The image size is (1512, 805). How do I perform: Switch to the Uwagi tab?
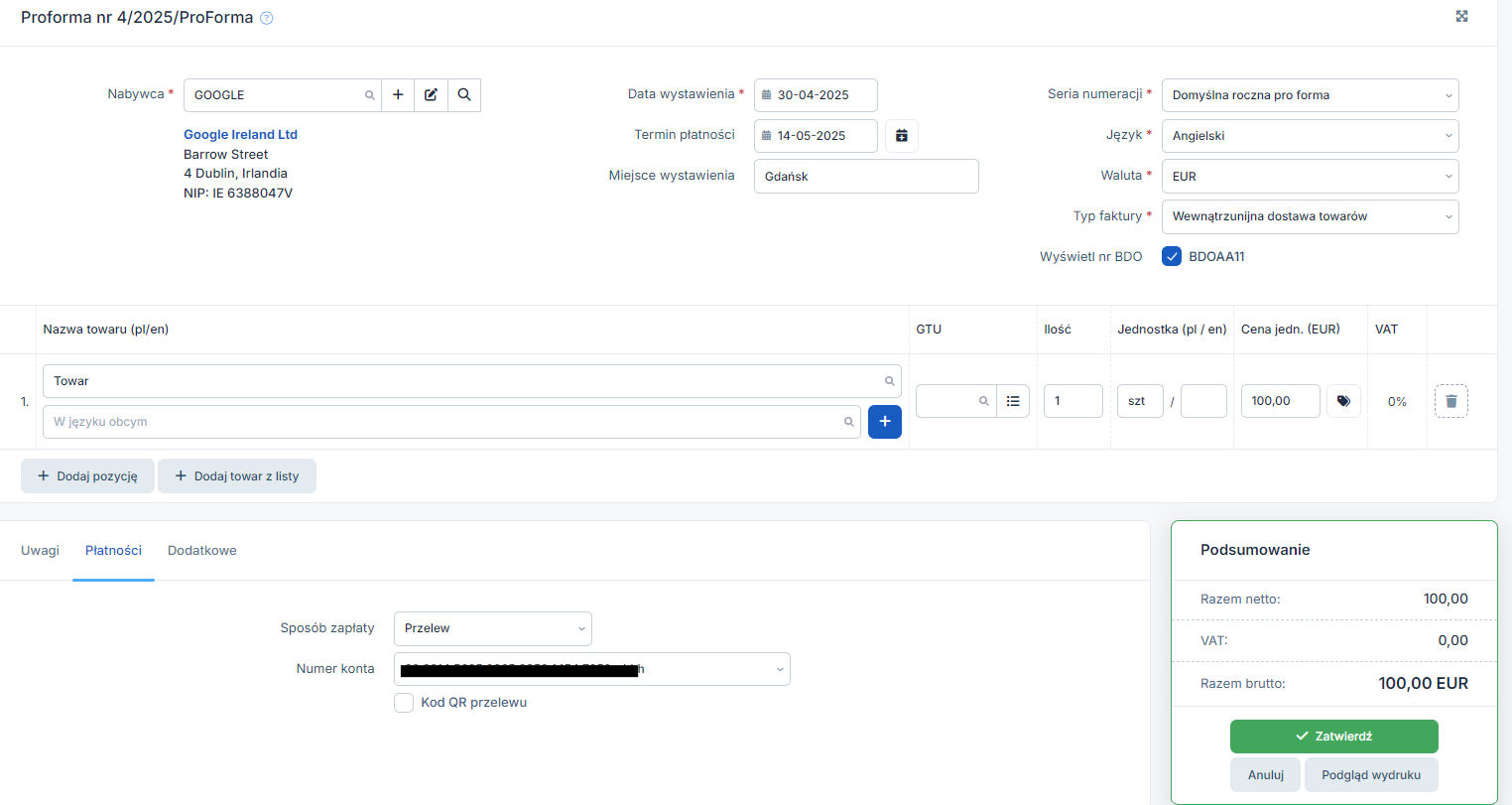41,551
